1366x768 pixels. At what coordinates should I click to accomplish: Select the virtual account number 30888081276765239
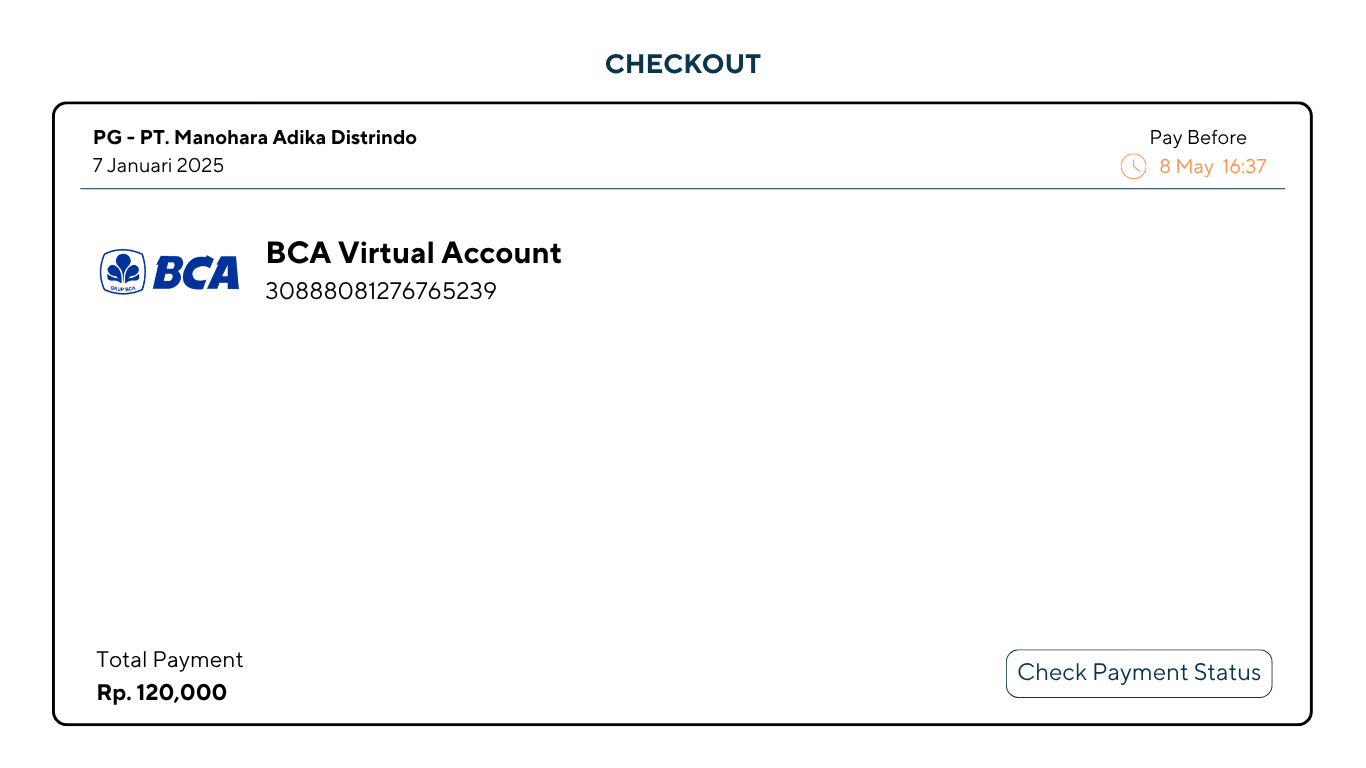(x=380, y=292)
